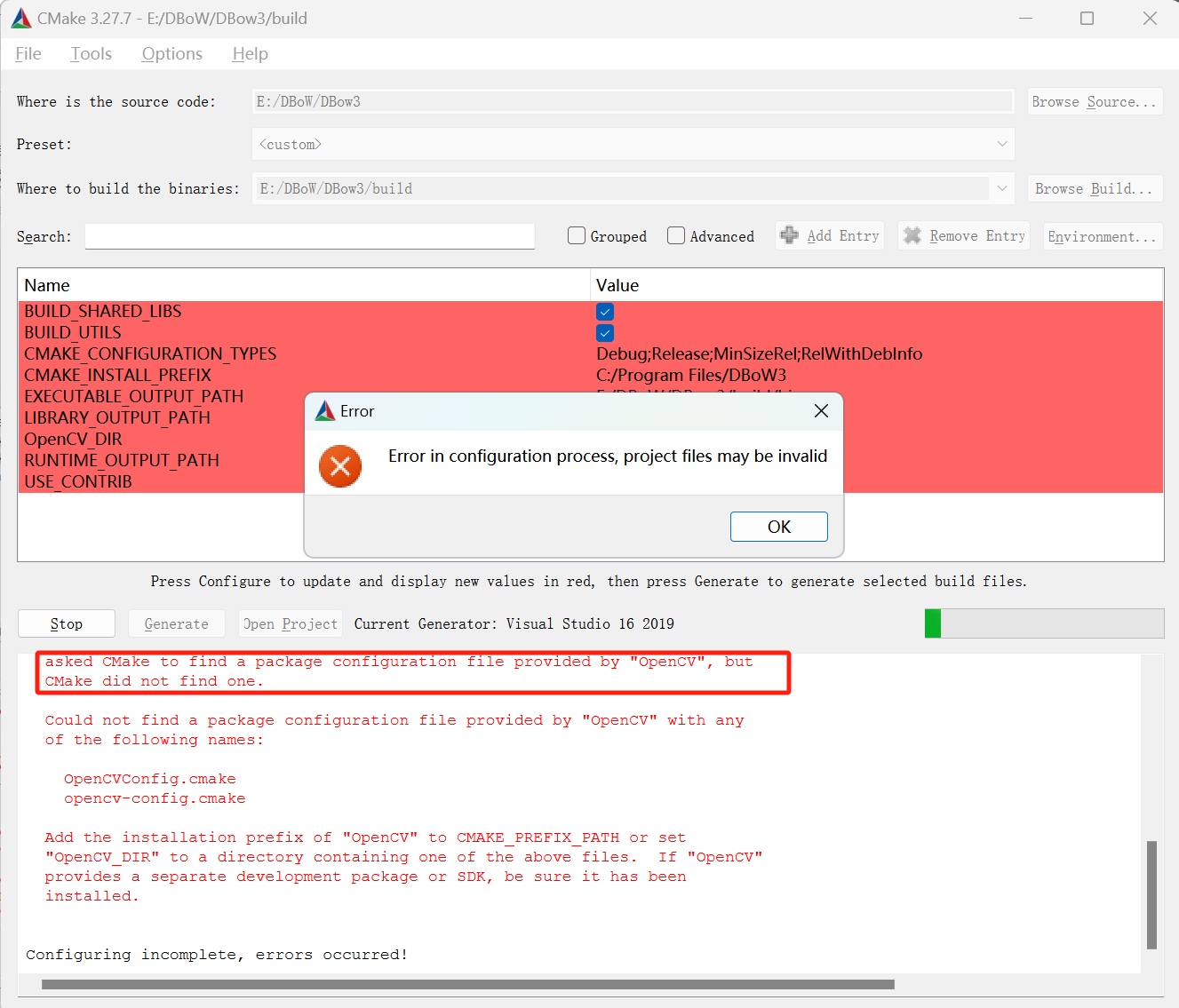The width and height of the screenshot is (1179, 1008).
Task: Close the CMake main window
Action: tap(1150, 18)
